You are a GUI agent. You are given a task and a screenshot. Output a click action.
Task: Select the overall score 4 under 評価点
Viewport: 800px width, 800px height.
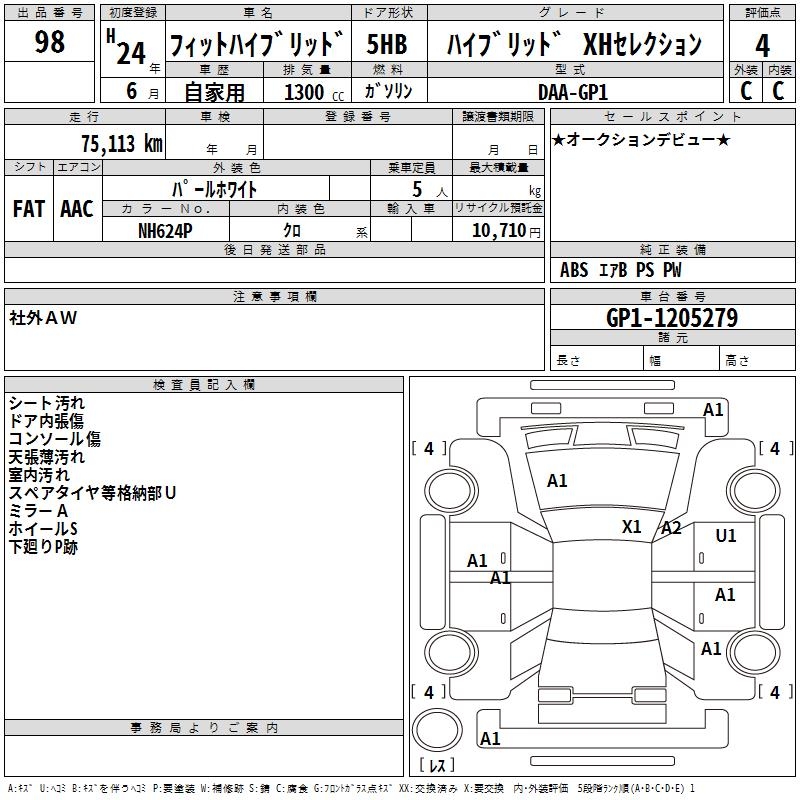[x=762, y=46]
